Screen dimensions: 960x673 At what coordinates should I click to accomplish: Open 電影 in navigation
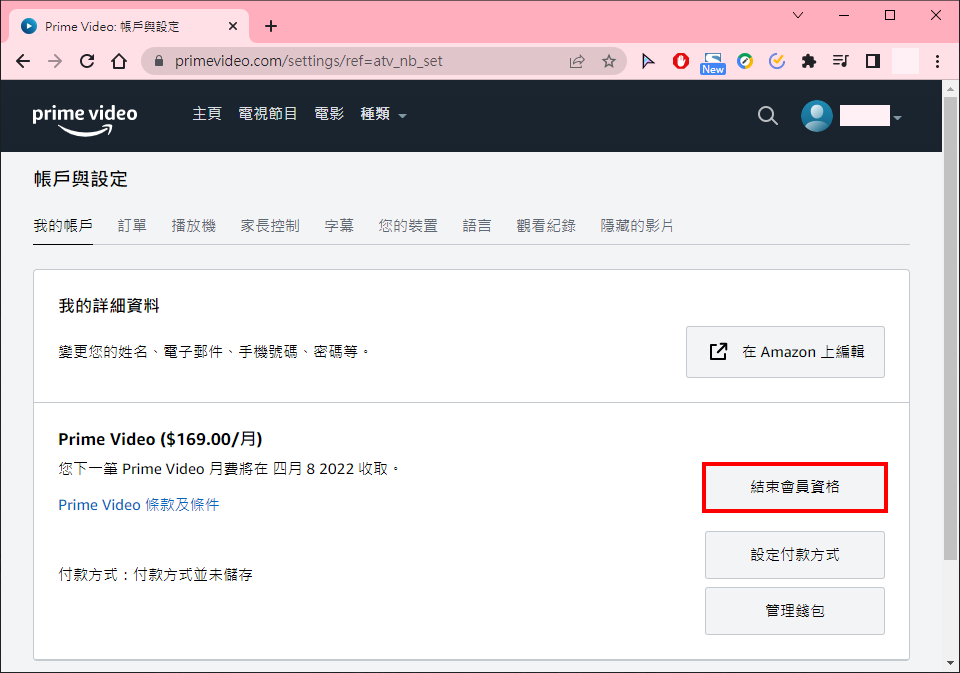[x=329, y=114]
